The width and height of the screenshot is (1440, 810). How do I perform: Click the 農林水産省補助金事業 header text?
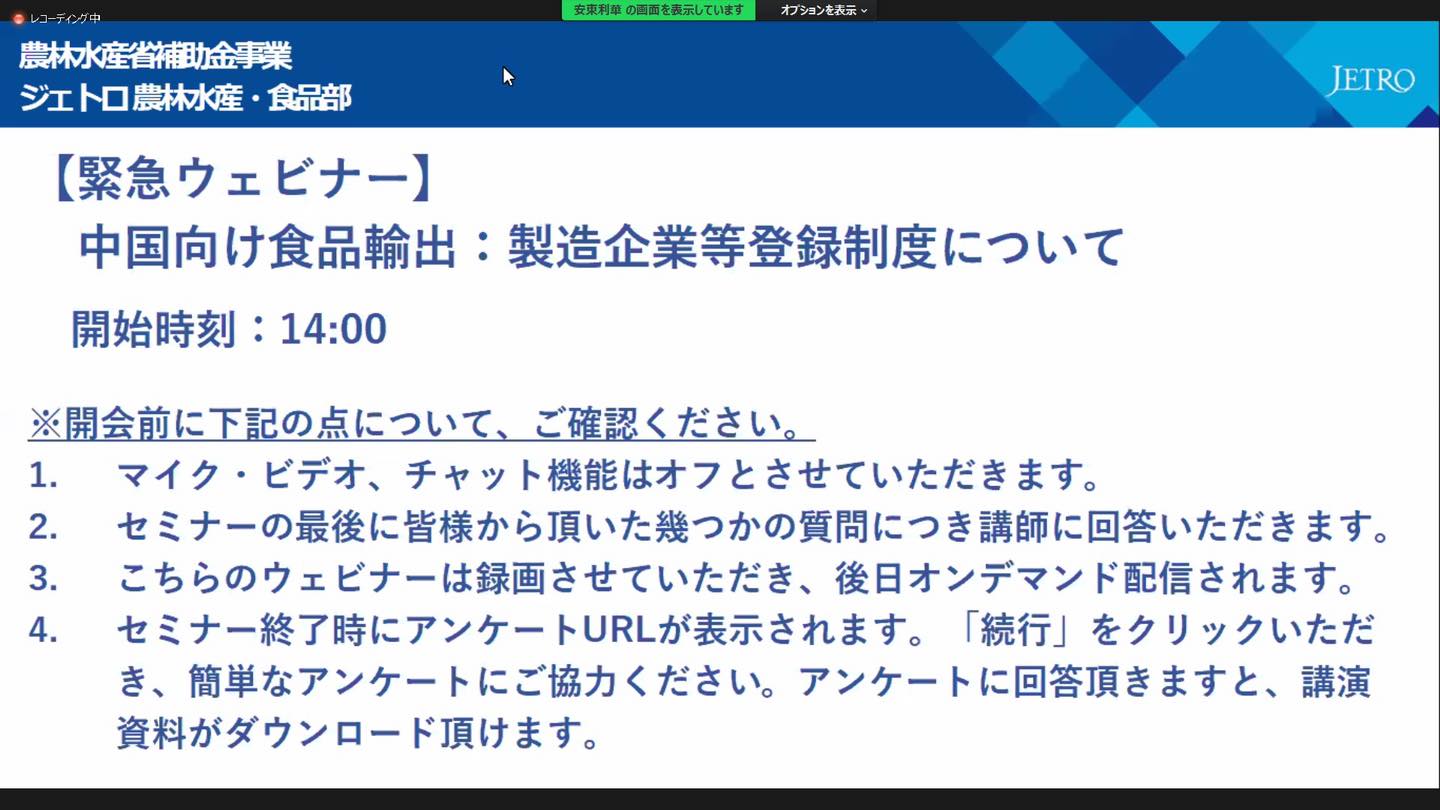tap(155, 56)
